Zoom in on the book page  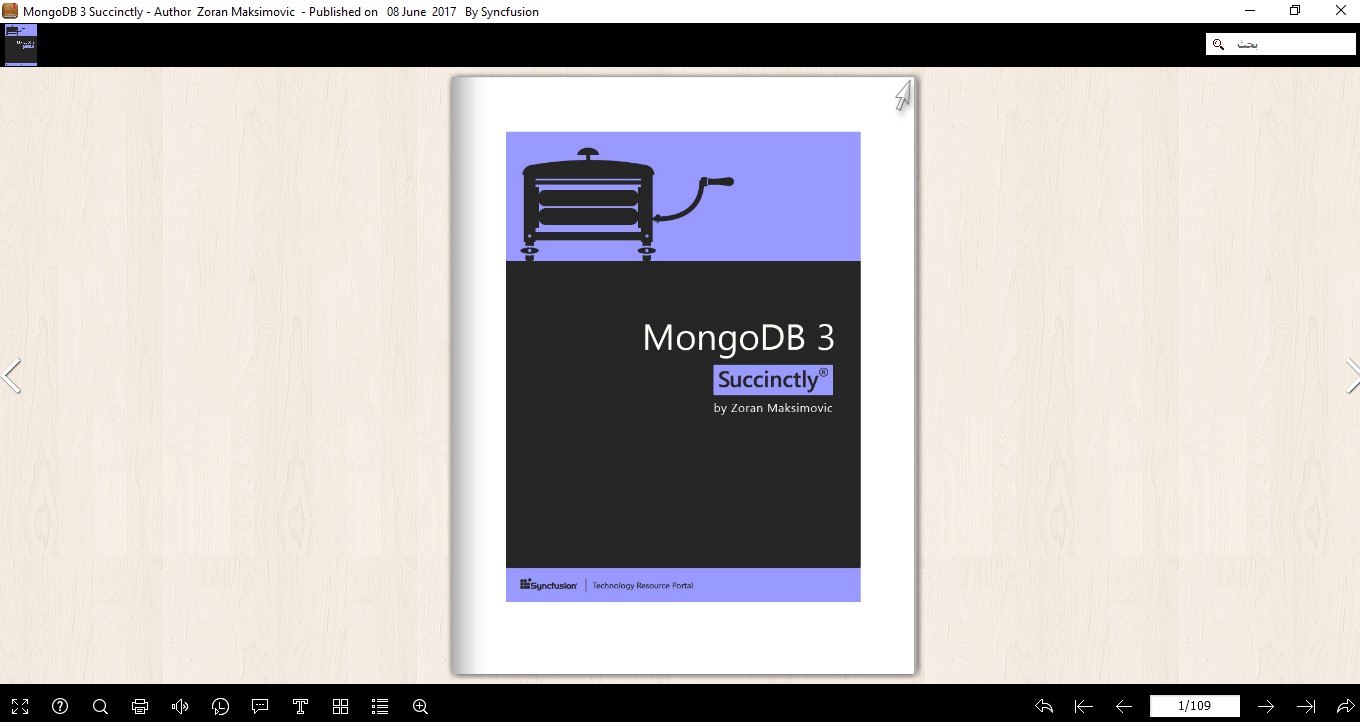pos(420,707)
